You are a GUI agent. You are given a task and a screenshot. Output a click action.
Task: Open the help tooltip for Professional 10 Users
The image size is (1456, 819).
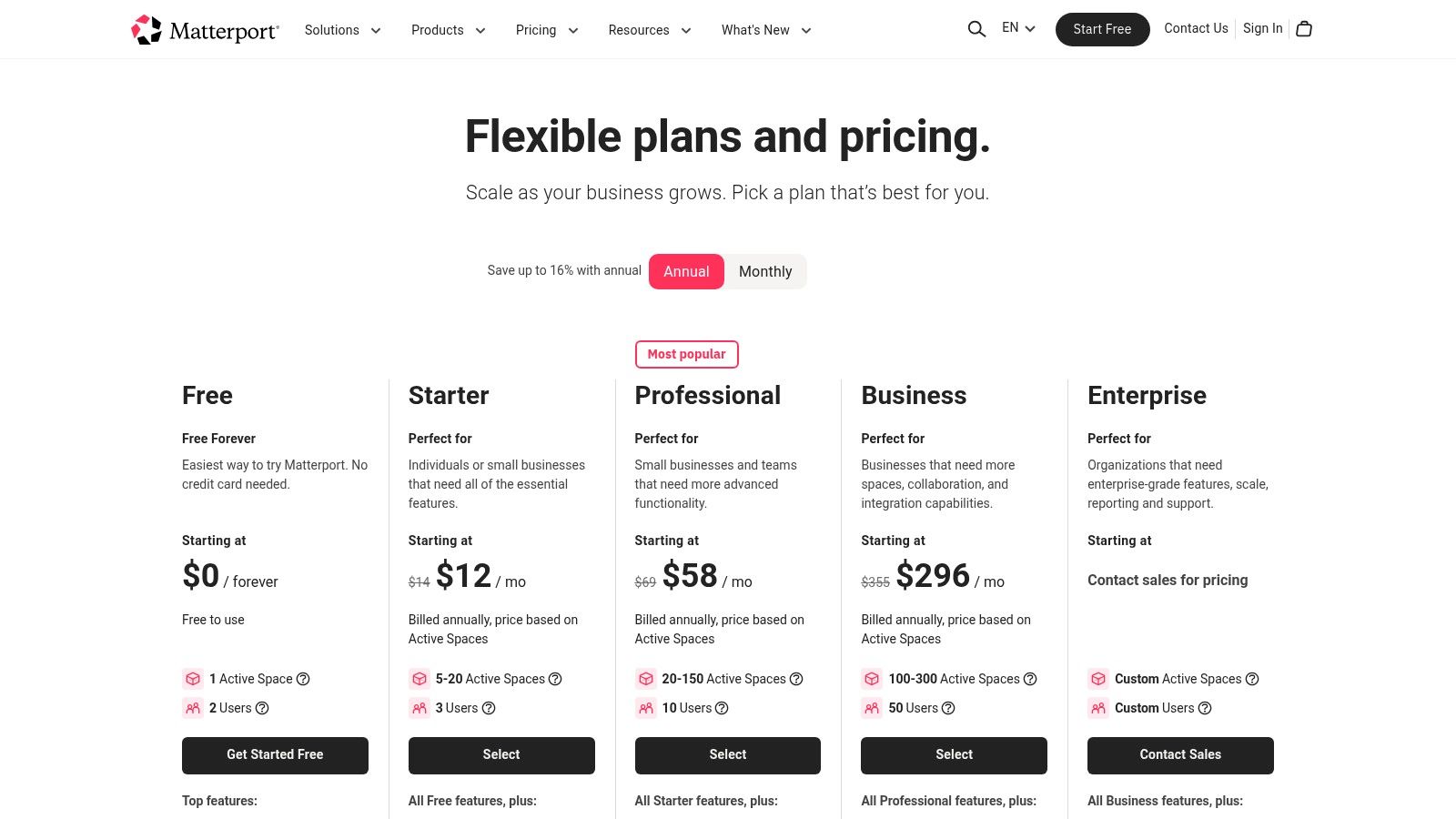click(x=722, y=708)
